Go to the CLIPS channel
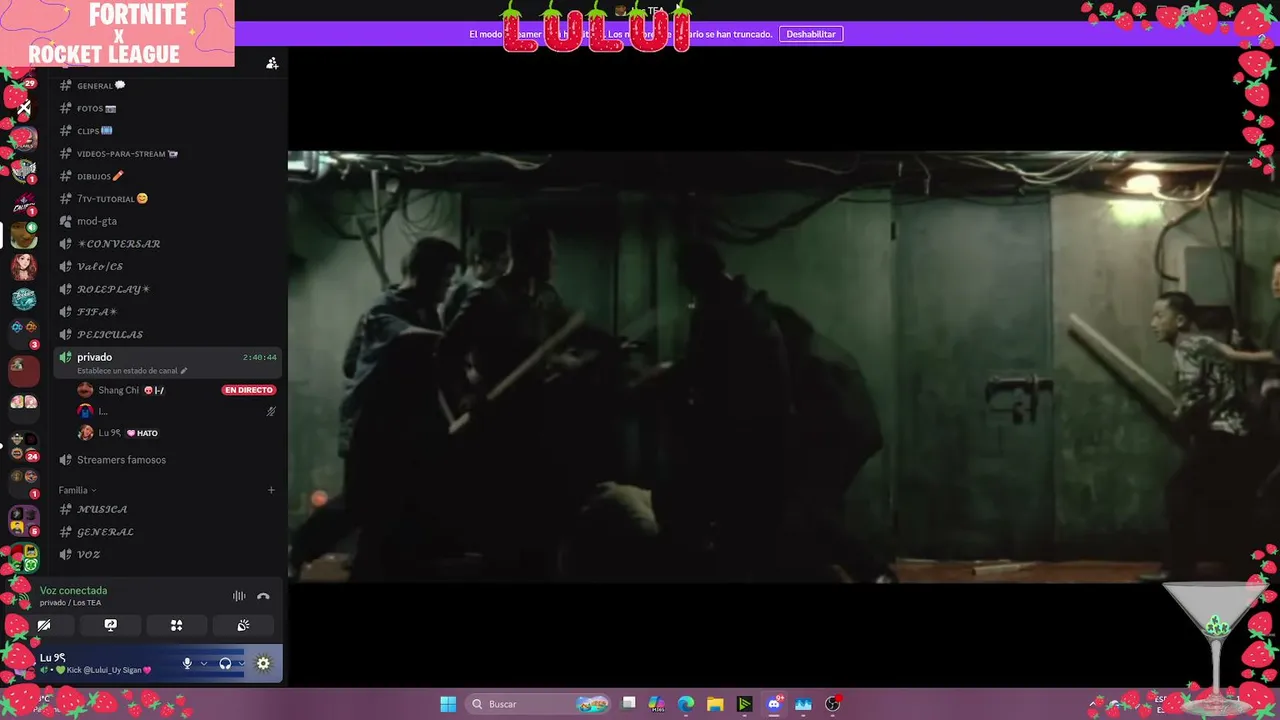1280x720 pixels. point(166,131)
